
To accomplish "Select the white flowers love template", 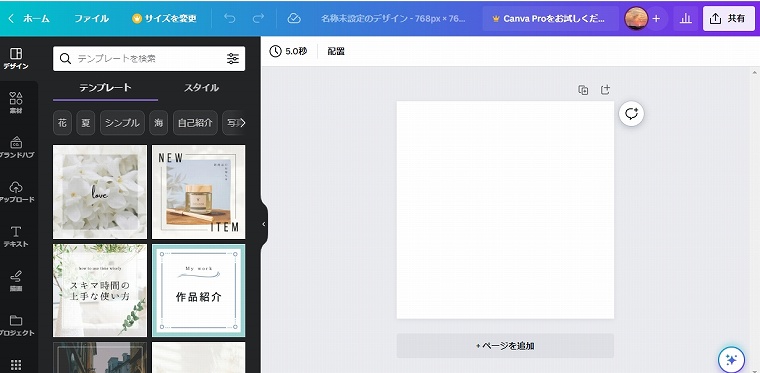I will pyautogui.click(x=100, y=192).
